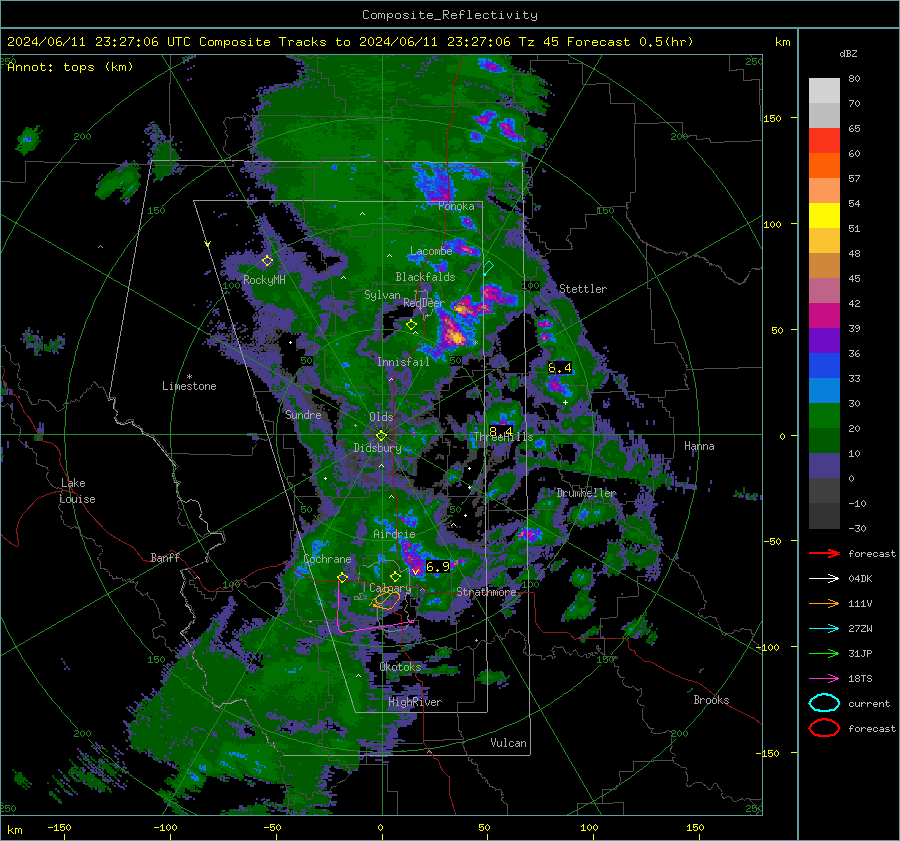900x841 pixels.
Task: Click the Sylvan town label
Action: (x=382, y=295)
